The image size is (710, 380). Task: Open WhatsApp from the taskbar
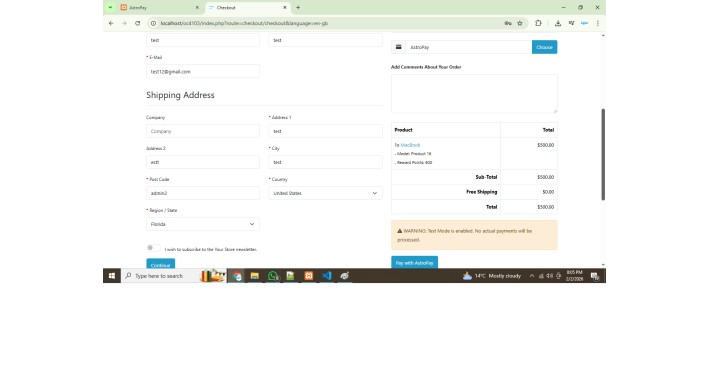273,276
